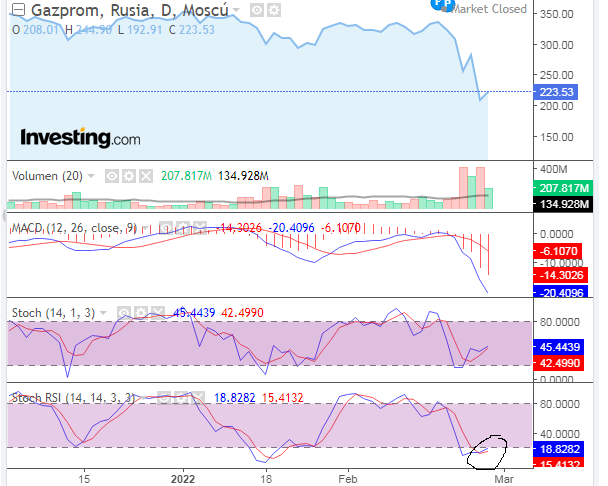
Task: Click the Gazprom, Rusia, D, Moscú title
Action: (130, 10)
